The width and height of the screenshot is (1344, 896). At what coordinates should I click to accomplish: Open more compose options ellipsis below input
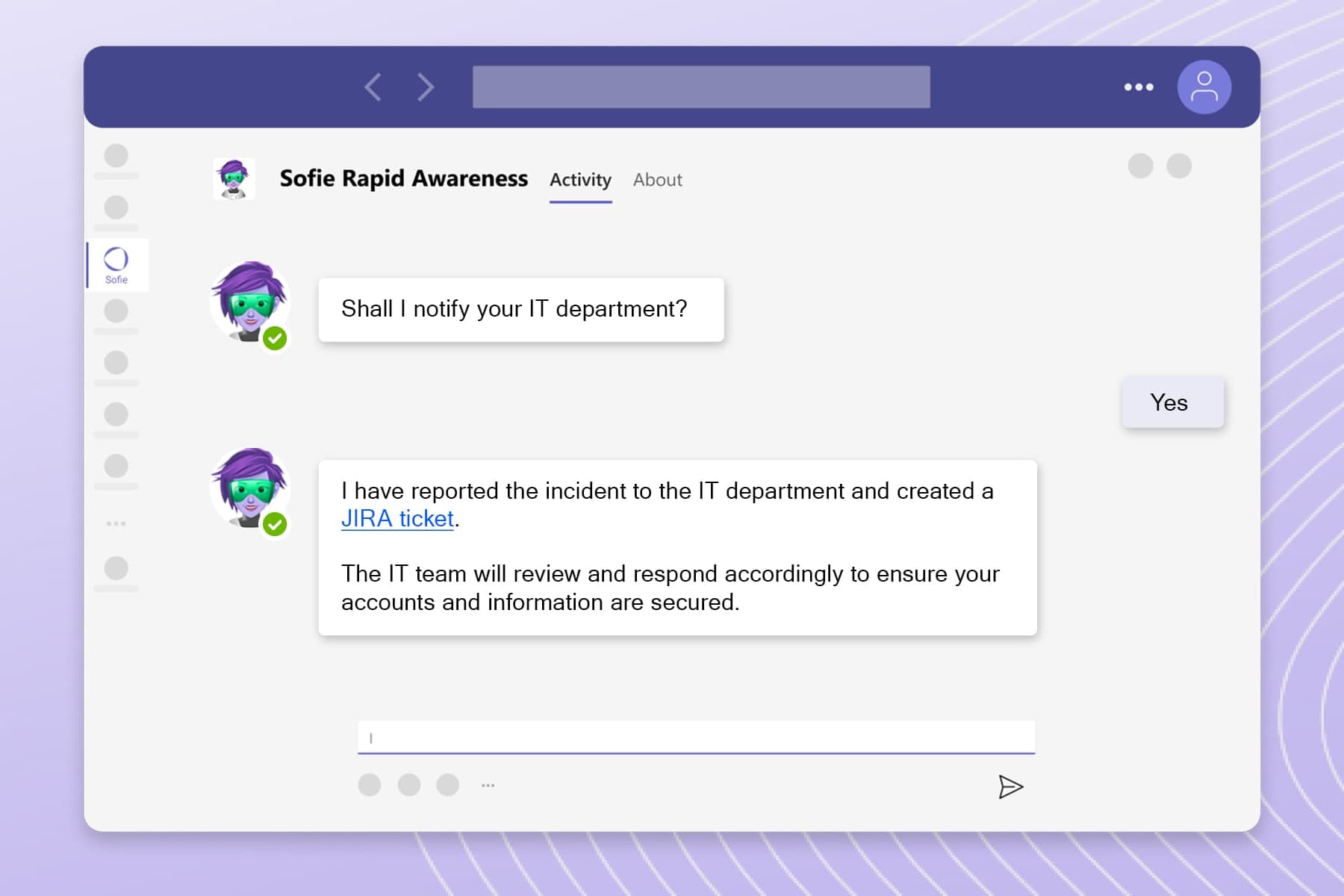[488, 785]
